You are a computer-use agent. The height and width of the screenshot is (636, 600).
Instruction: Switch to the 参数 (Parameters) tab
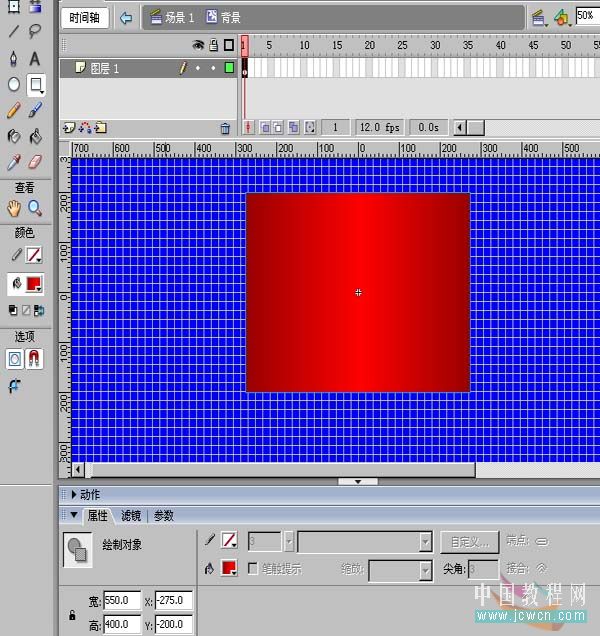coord(163,516)
